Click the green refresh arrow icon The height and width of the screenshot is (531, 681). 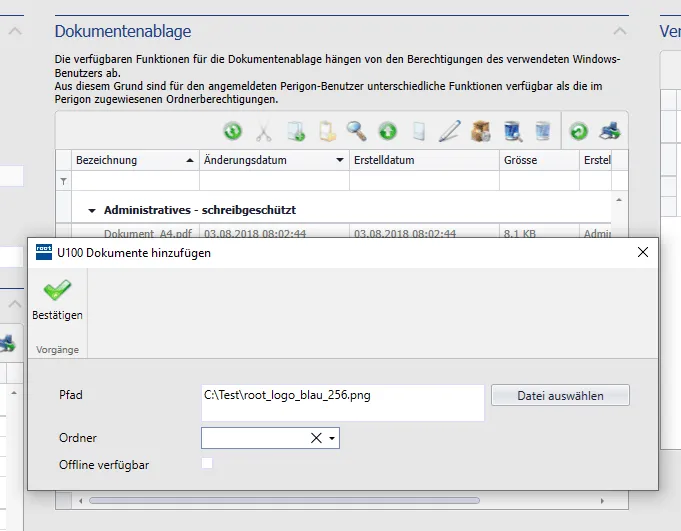(579, 131)
